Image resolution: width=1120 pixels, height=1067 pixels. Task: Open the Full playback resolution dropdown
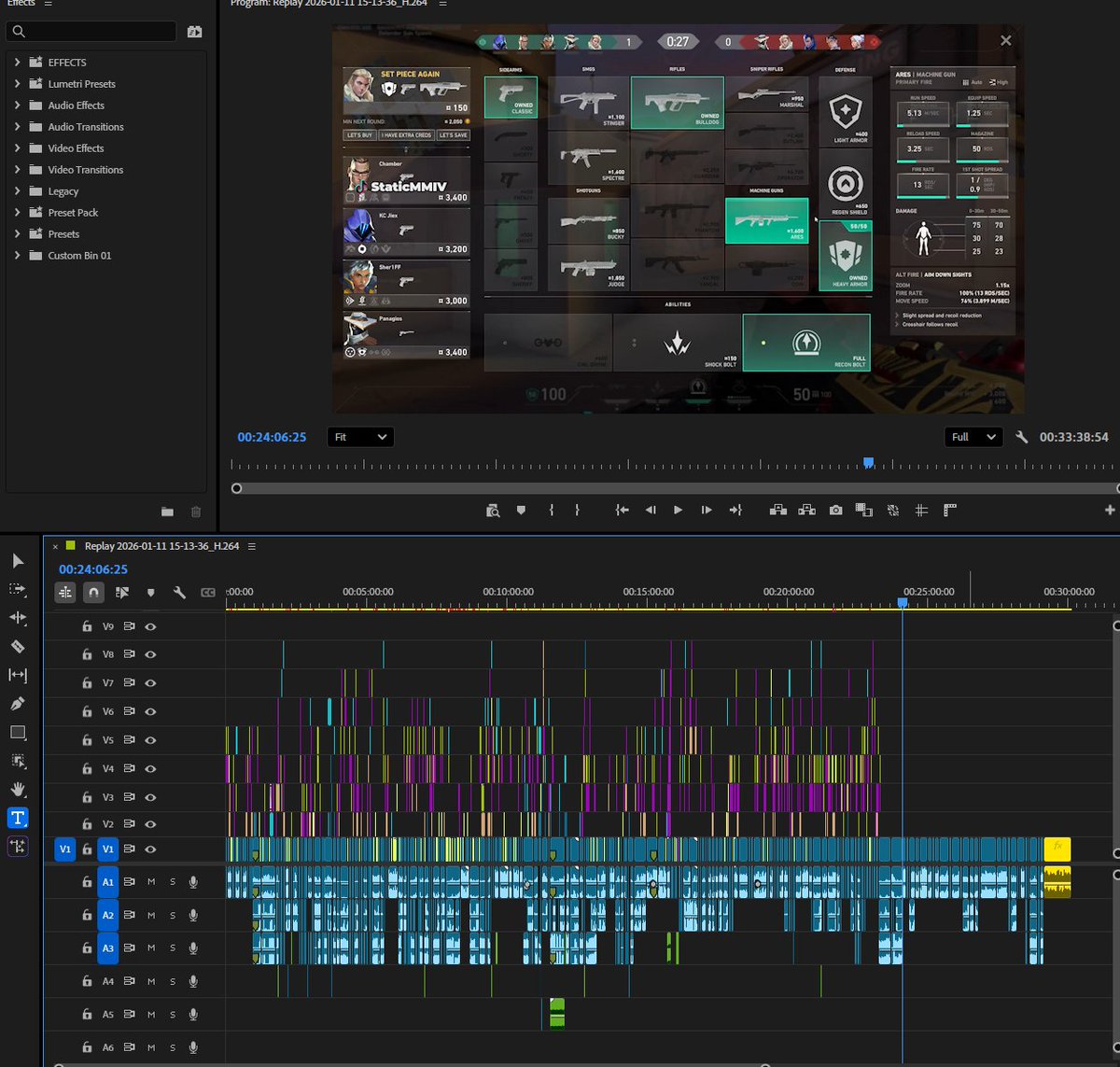click(973, 437)
